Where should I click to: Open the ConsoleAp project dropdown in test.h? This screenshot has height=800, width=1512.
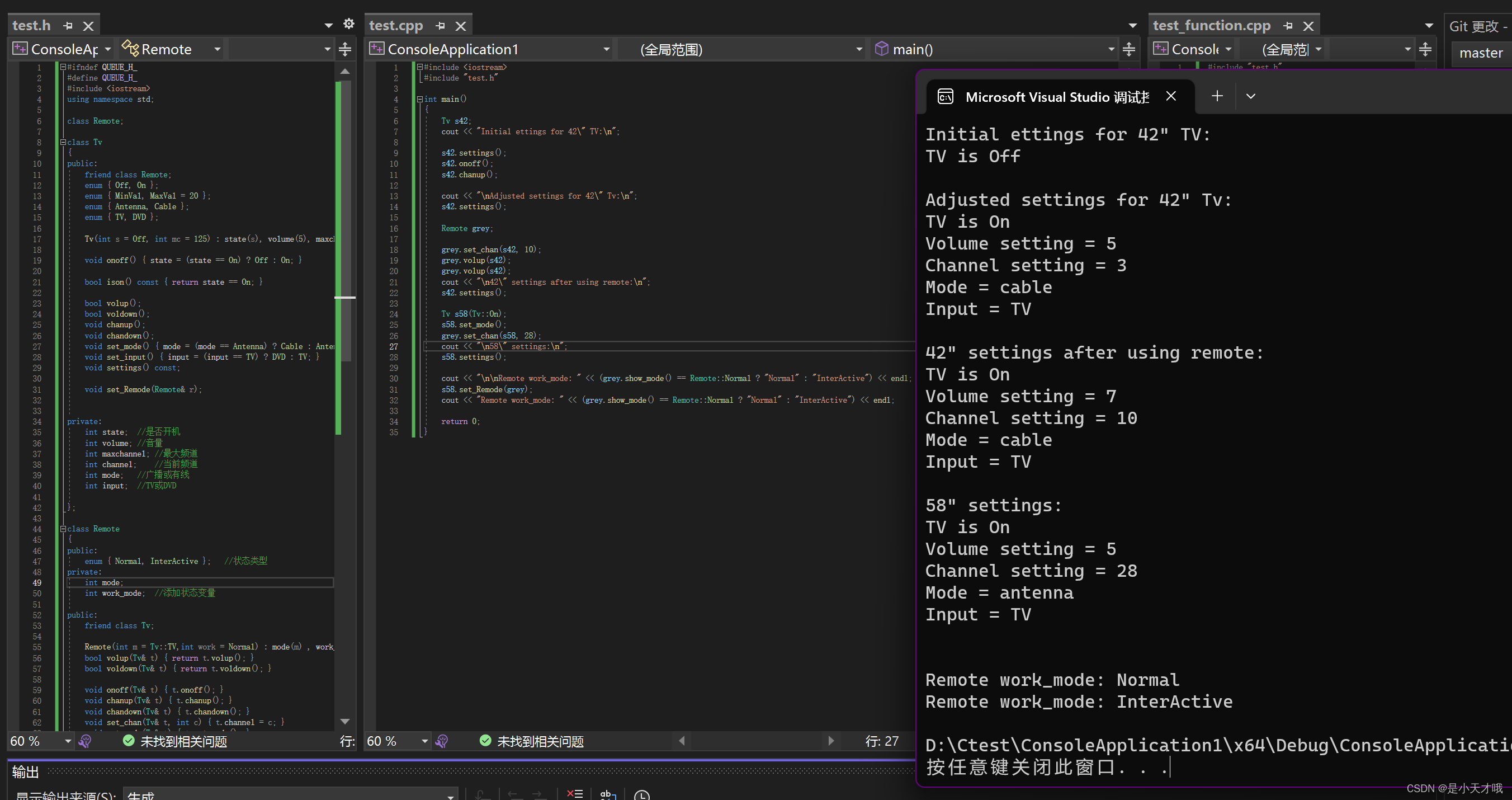click(108, 49)
